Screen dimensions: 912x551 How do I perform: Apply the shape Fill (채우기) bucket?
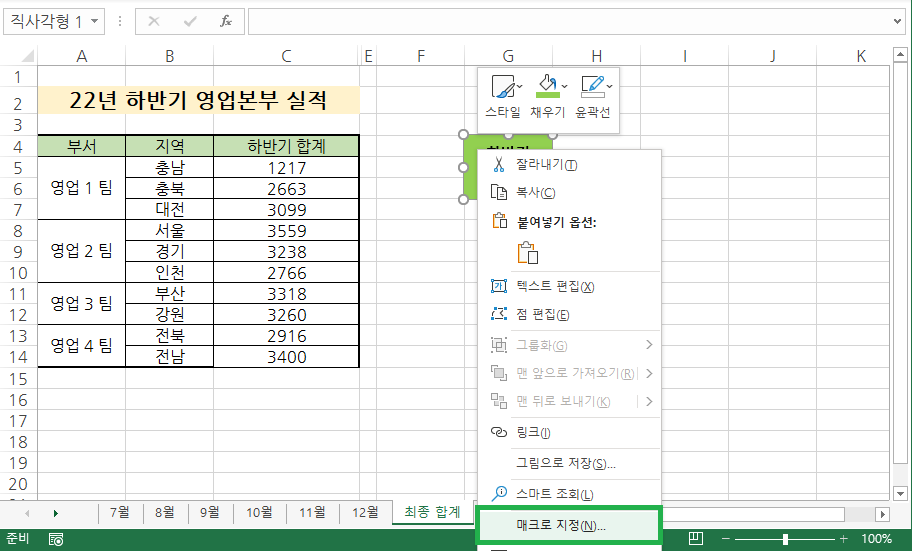coord(547,86)
